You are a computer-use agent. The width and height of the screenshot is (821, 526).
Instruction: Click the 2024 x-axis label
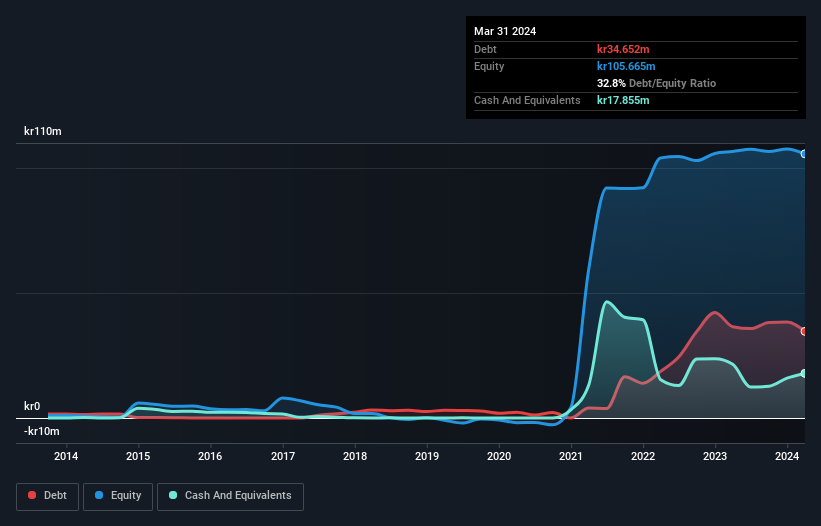787,456
